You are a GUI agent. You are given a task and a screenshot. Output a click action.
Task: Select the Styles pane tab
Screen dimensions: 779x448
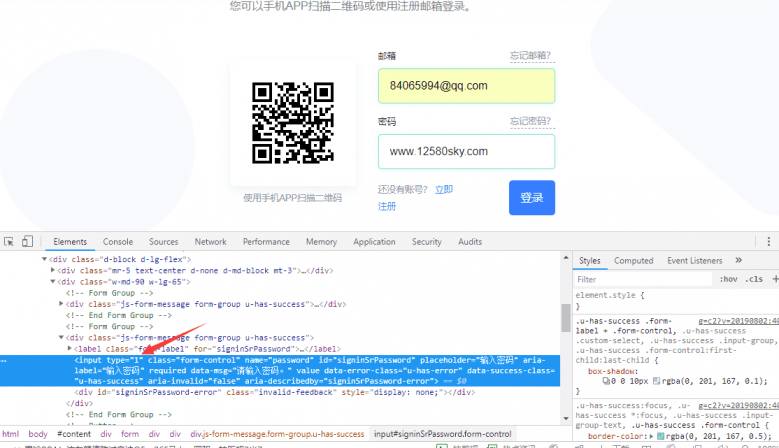[590, 261]
